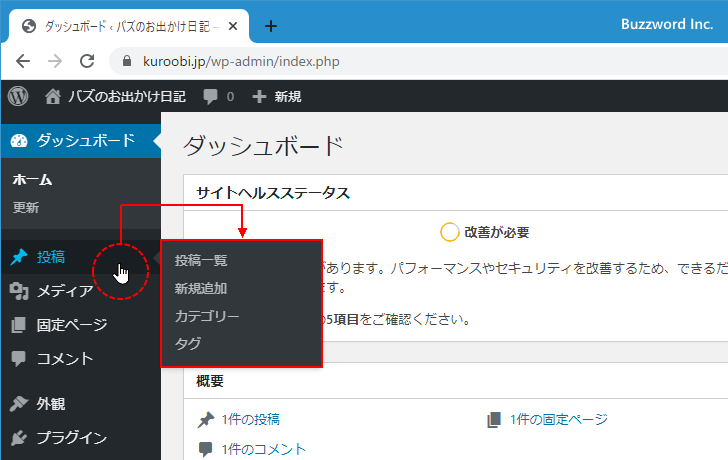The width and height of the screenshot is (728, 460).
Task: Click the plus icon next to 新規
Action: (259, 97)
